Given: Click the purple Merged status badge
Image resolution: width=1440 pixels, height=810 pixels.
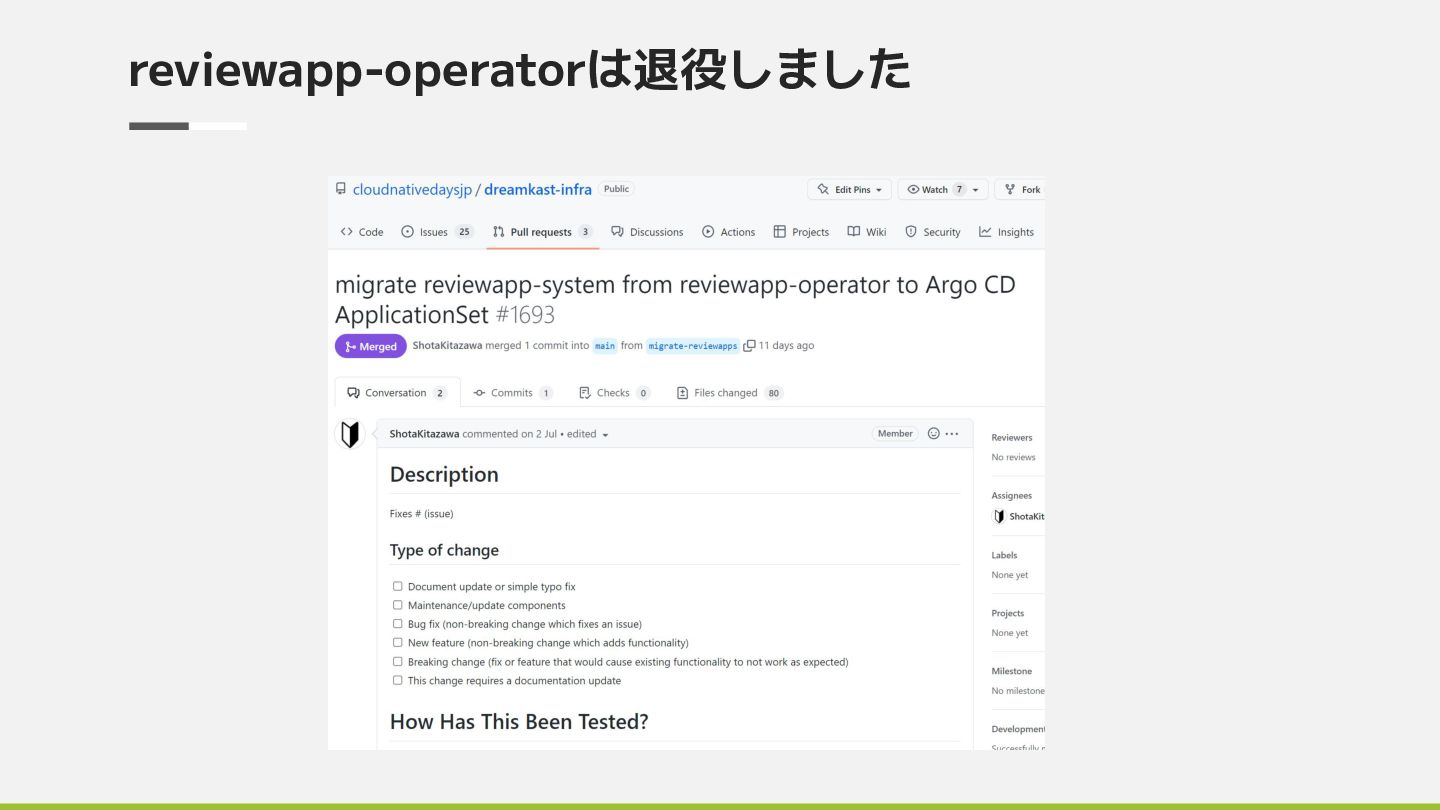Looking at the screenshot, I should (x=370, y=346).
